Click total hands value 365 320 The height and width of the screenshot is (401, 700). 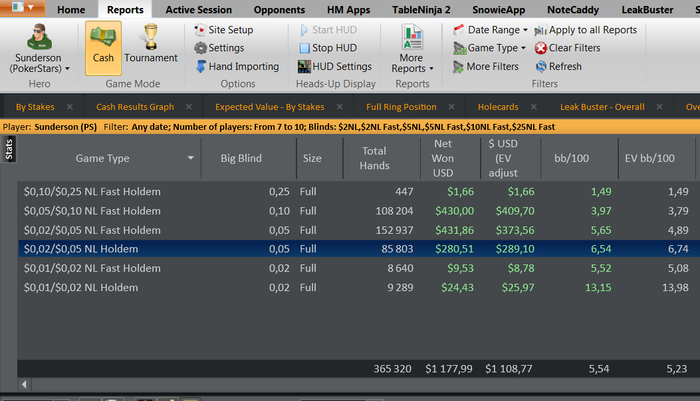392,369
